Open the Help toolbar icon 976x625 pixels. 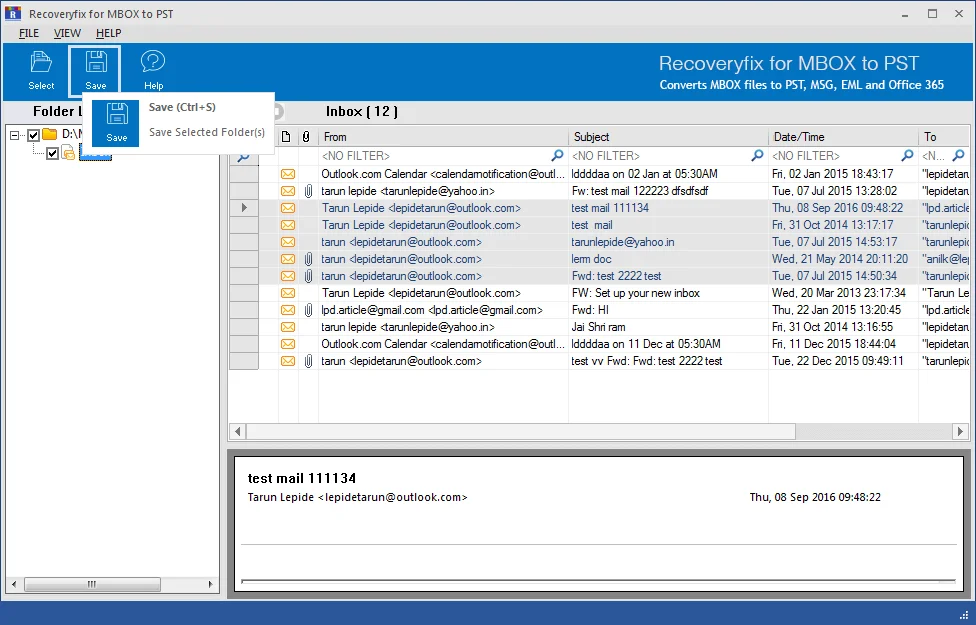tap(153, 70)
